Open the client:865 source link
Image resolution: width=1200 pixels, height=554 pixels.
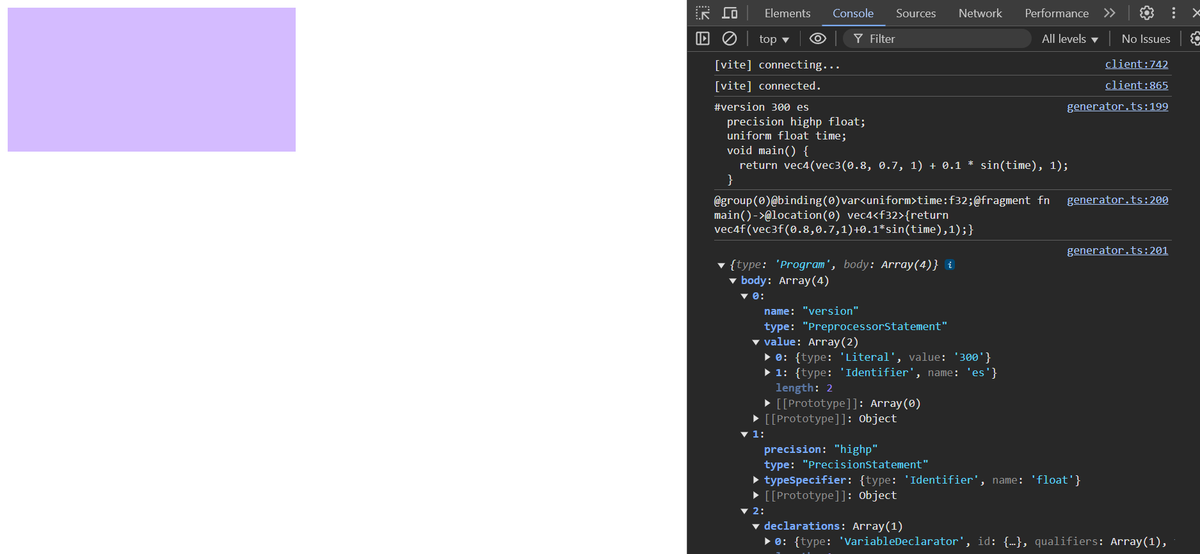coord(1136,86)
